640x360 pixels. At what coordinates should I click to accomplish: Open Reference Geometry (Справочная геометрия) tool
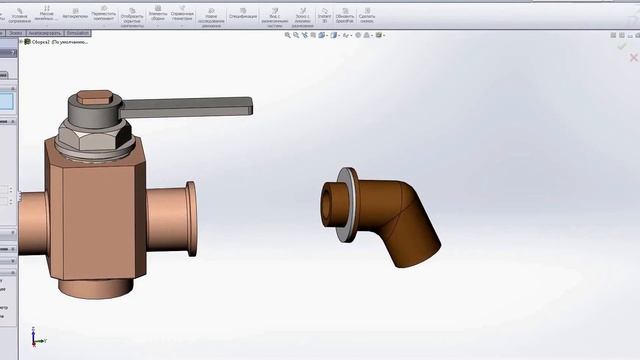[x=182, y=13]
